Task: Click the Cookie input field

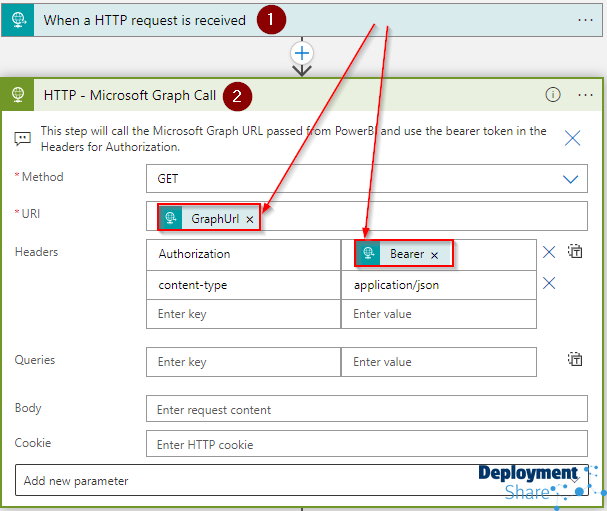Action: pyautogui.click(x=366, y=444)
